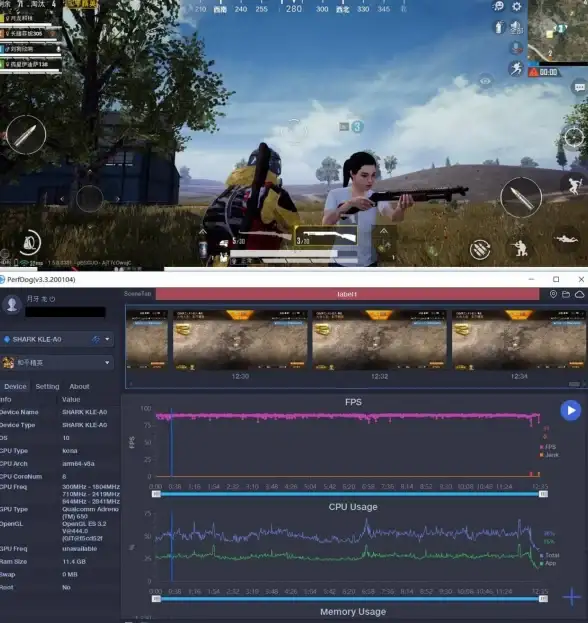
Task: Open the PerfDog folder icon
Action: 566,294
